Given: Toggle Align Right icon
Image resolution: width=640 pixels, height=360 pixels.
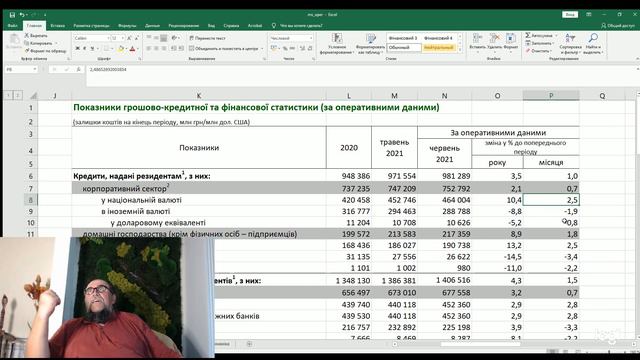Looking at the screenshot, I should (164, 49).
